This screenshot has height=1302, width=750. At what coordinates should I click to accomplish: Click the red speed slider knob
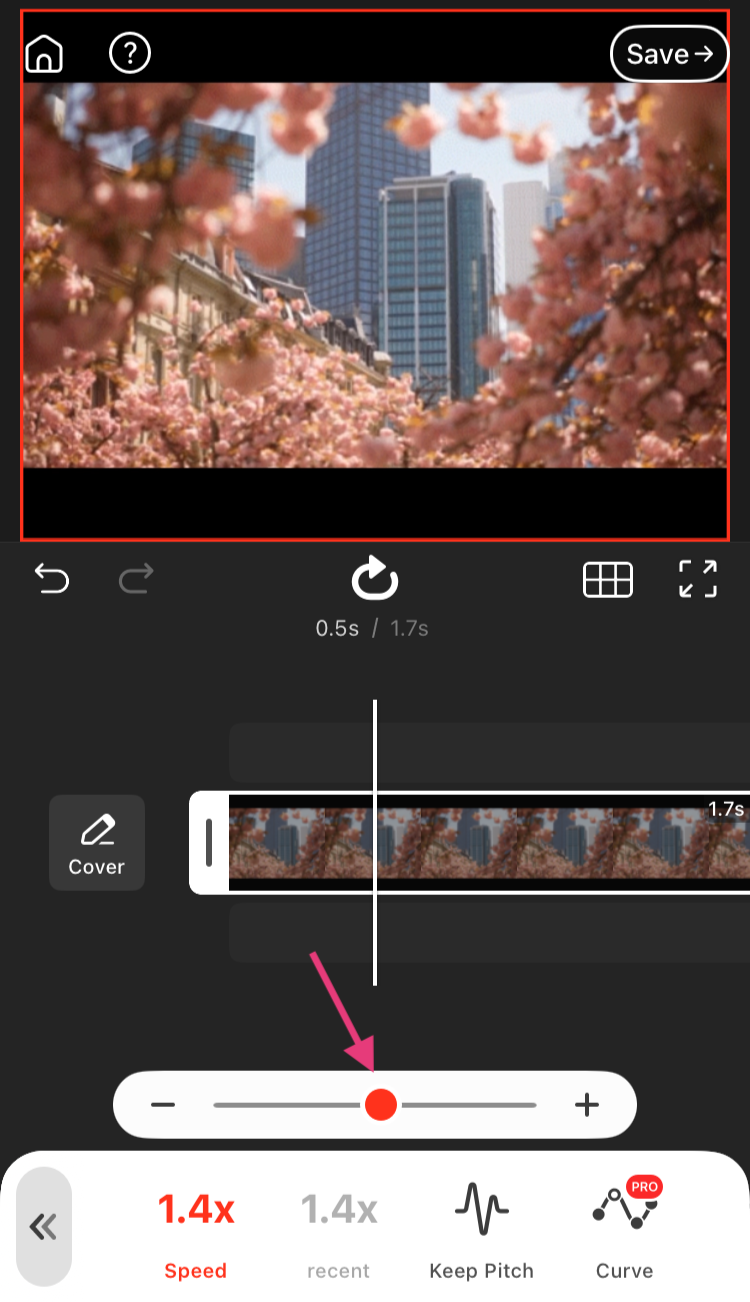pos(381,1105)
